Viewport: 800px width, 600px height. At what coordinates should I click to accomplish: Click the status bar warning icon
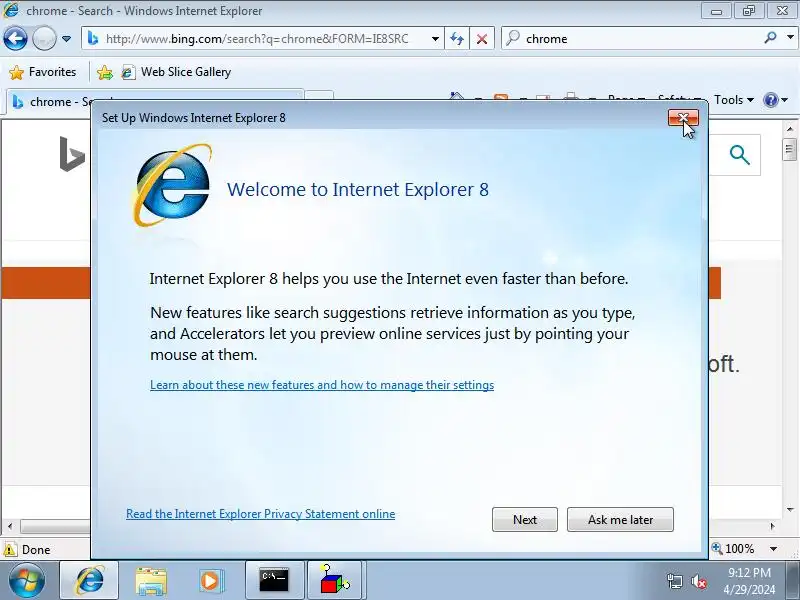click(9, 549)
